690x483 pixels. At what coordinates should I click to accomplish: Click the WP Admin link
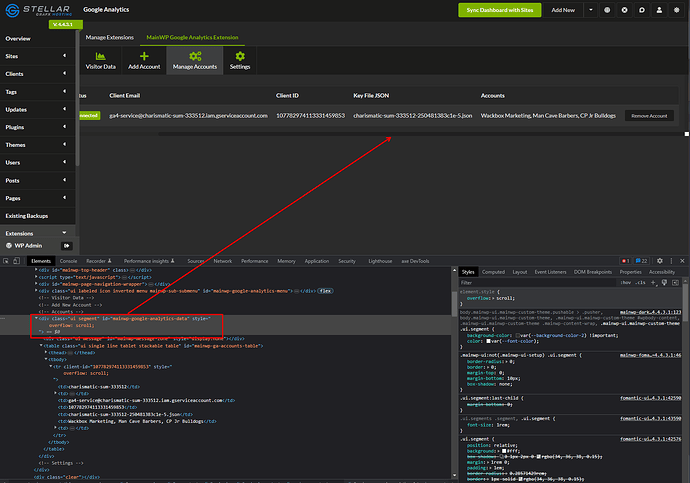(x=28, y=245)
